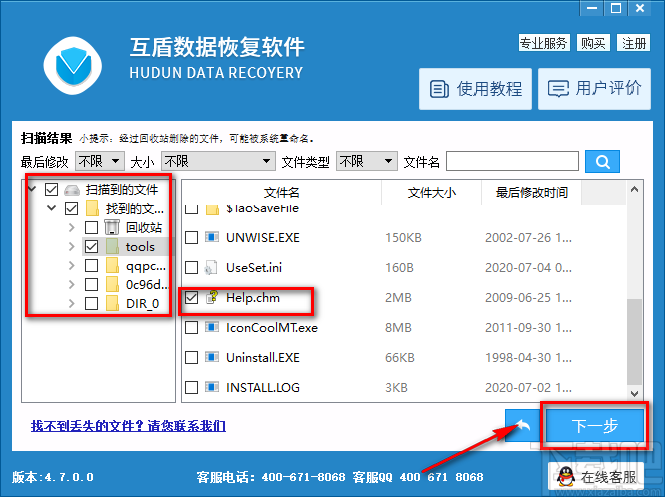Check the INSTALL.LOG checkbox

[191, 387]
